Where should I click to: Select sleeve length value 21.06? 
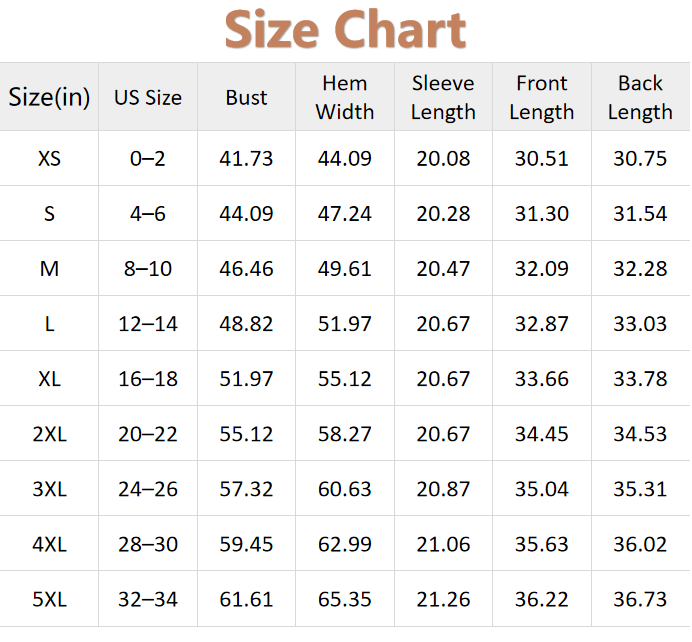coord(443,544)
